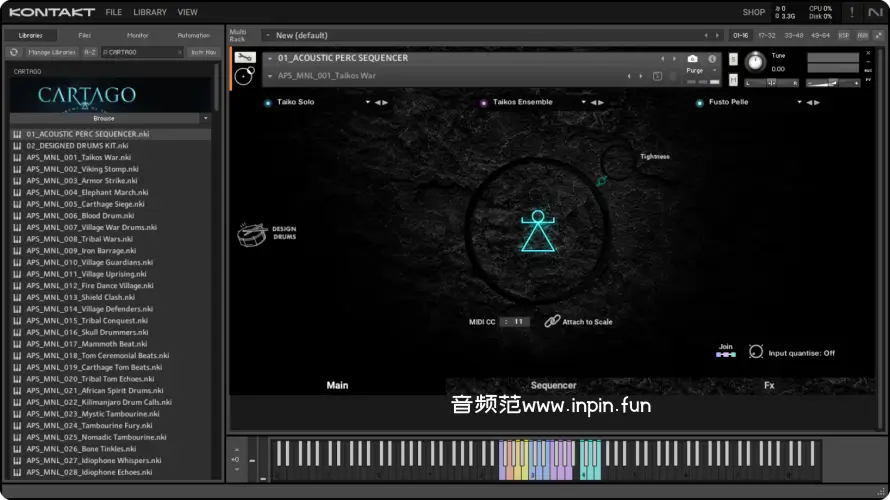Open the instrument info icon
Screen dimensions: 890x500
tap(712, 59)
